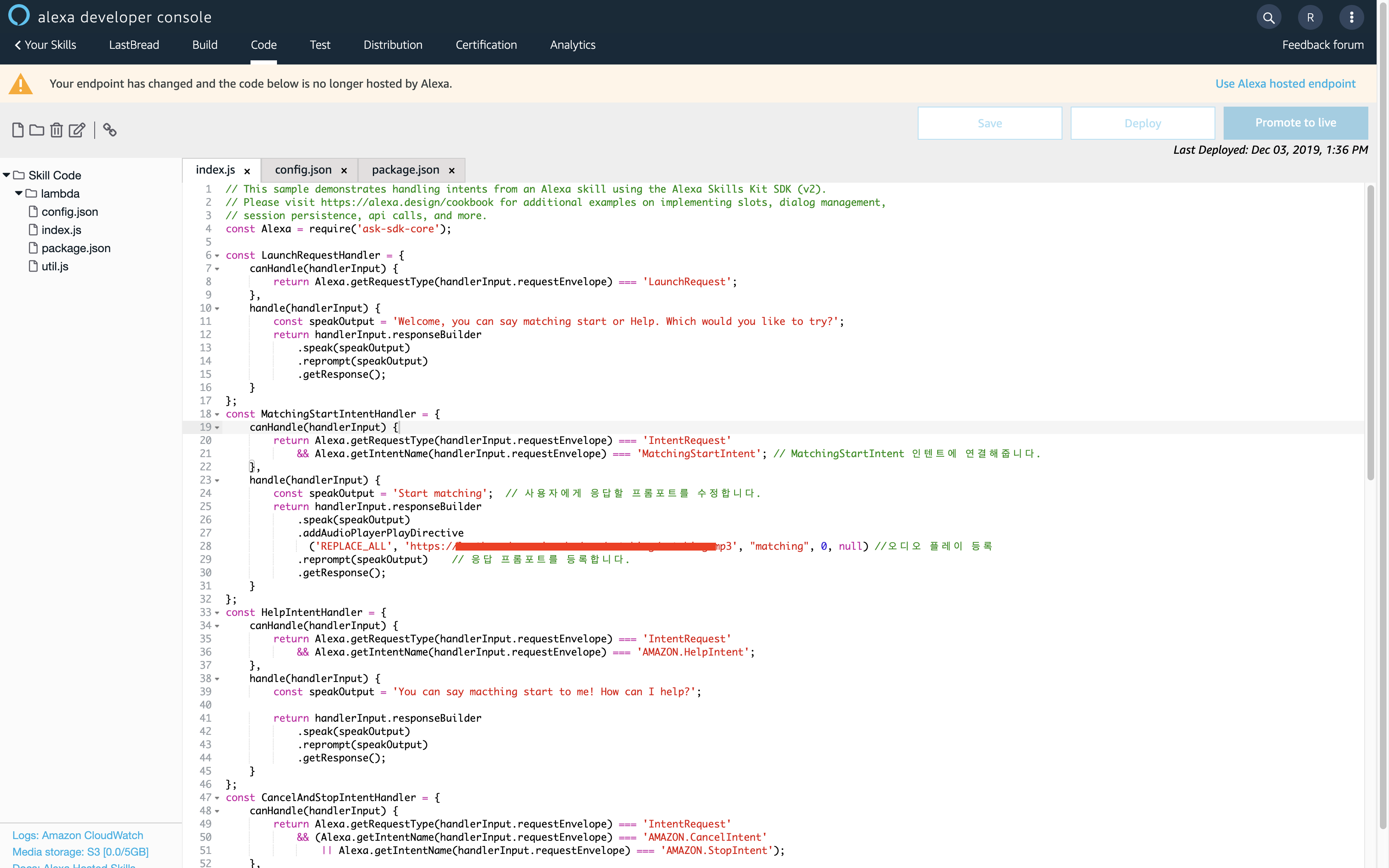Switch to the Build tab

(x=205, y=45)
